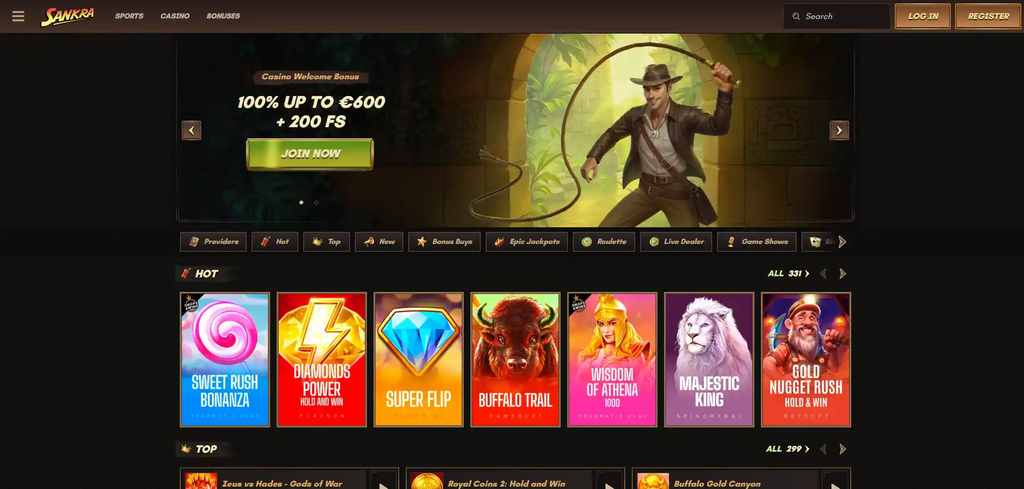The width and height of the screenshot is (1024, 489).
Task: Open the Casino menu item
Action: point(175,16)
